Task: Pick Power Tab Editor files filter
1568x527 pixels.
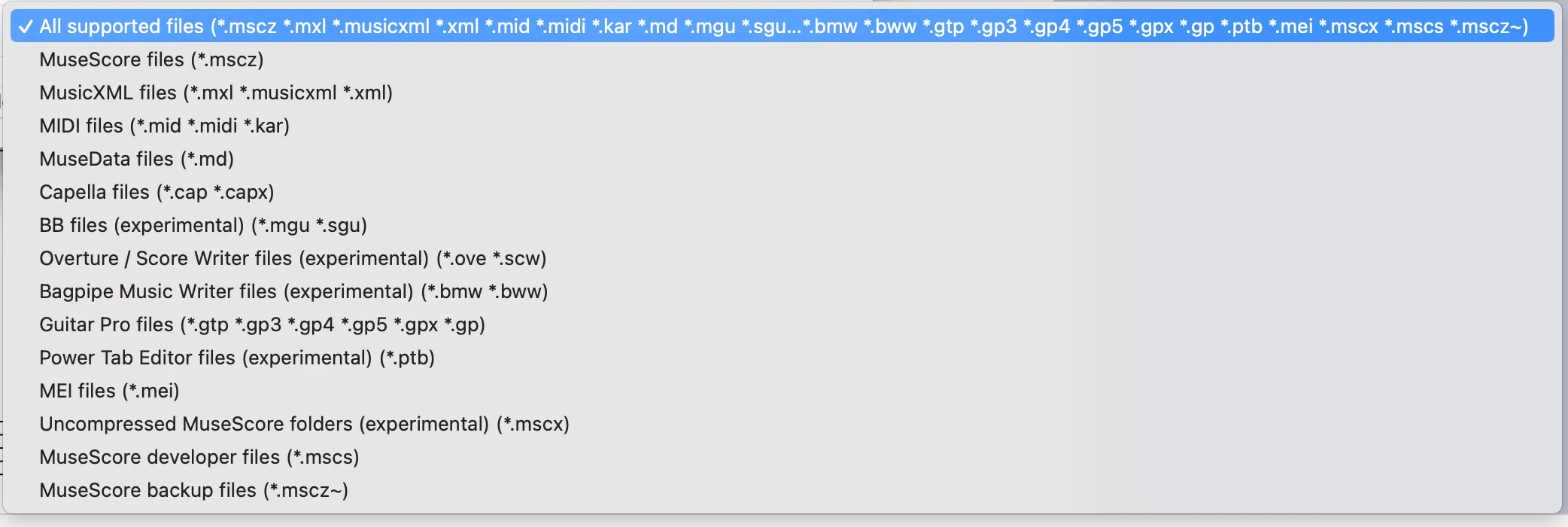Action: pos(237,358)
